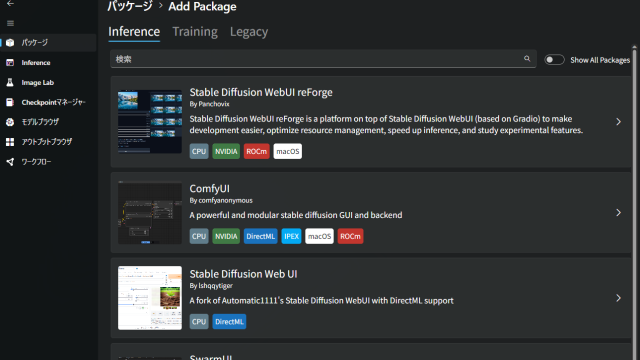Click the Inference sidebar icon
Image resolution: width=640 pixels, height=360 pixels.
(10, 62)
